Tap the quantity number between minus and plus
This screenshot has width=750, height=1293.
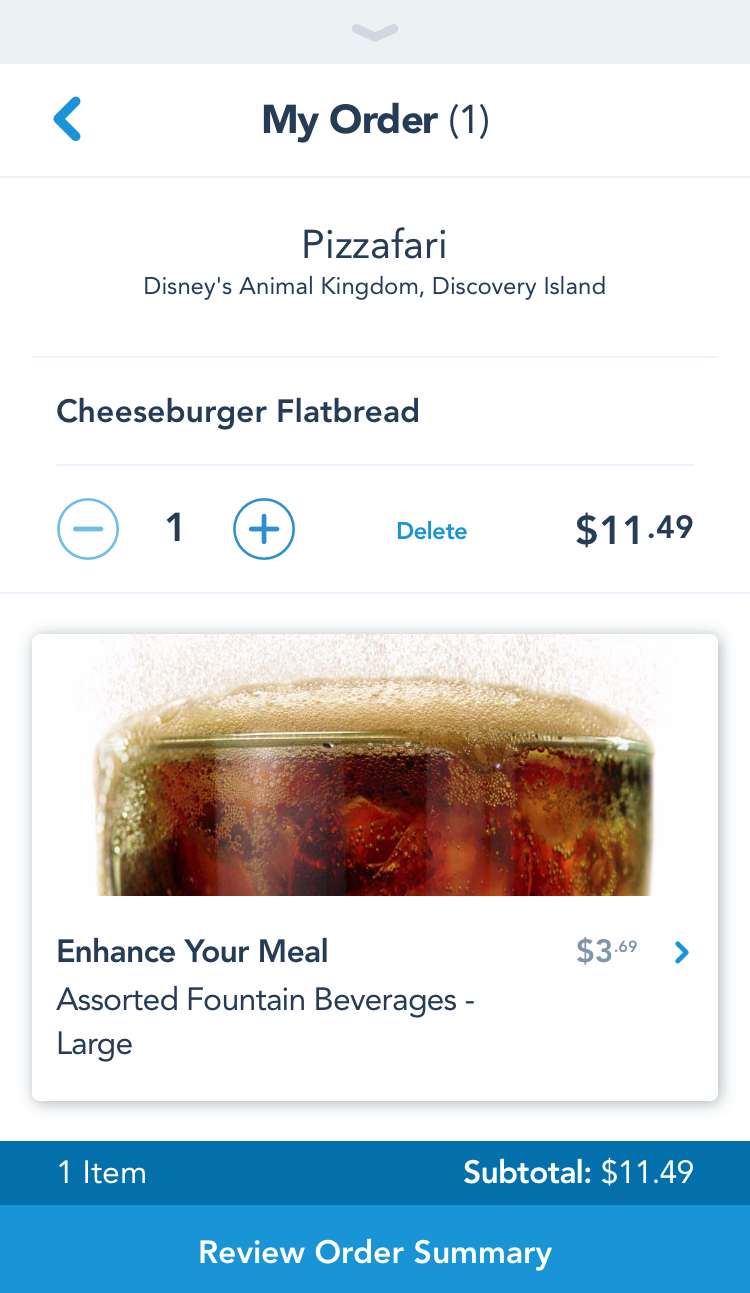coord(175,528)
